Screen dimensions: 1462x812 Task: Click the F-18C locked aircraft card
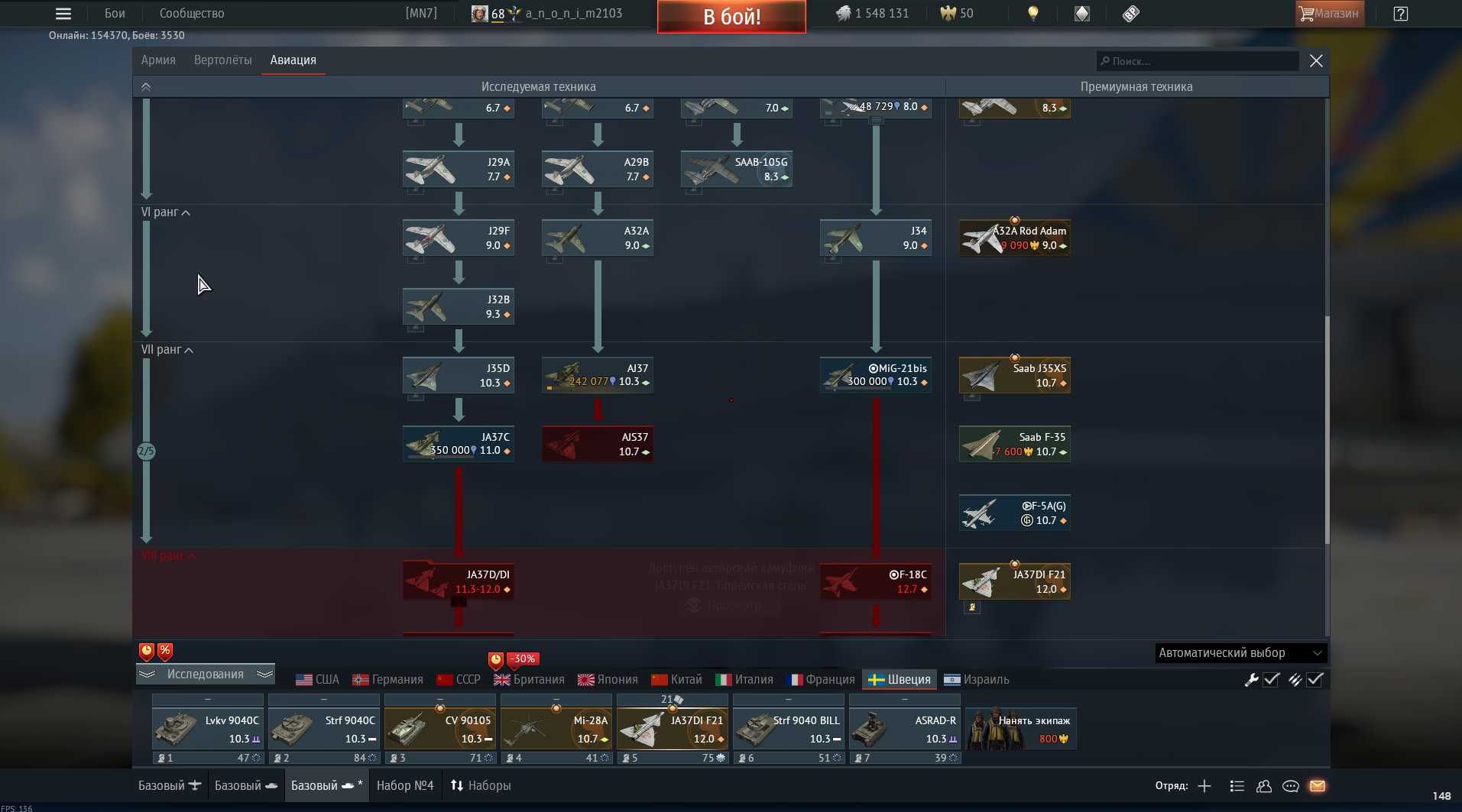pos(876,581)
